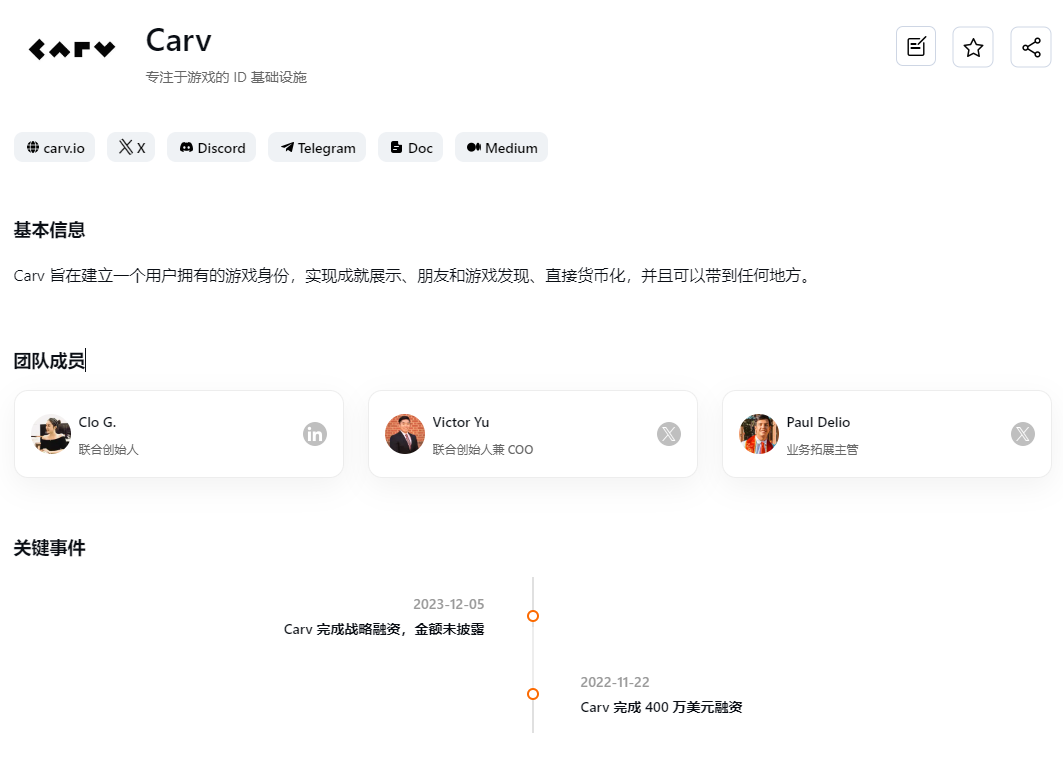
Task: Click Victor Yu's avatar photo
Action: (405, 434)
